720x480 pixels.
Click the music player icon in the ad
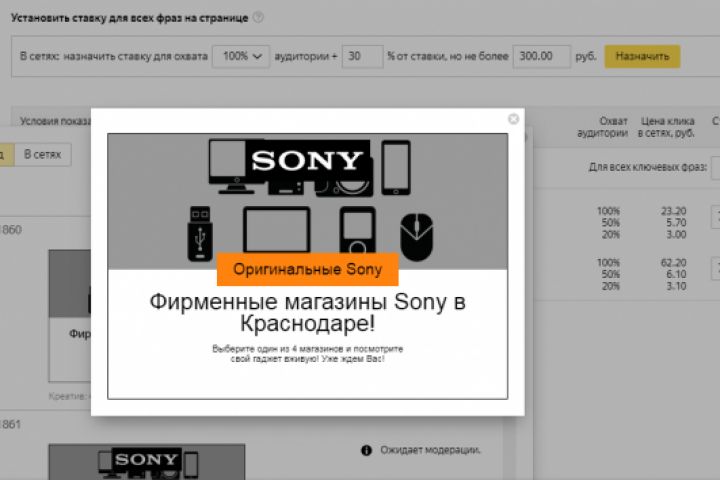coord(357,230)
